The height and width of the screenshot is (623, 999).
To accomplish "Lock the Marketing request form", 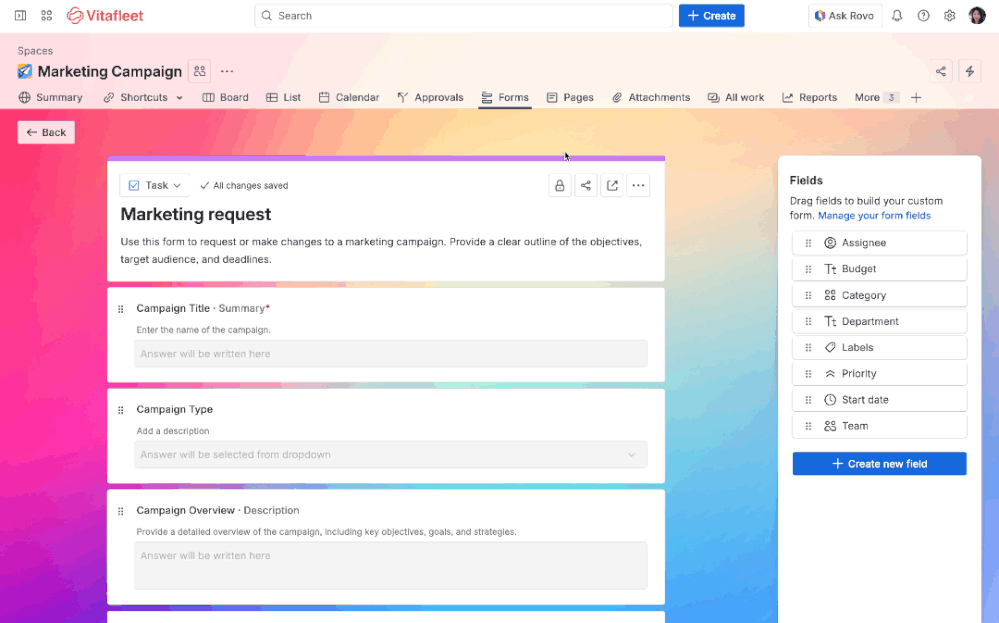I will 560,185.
